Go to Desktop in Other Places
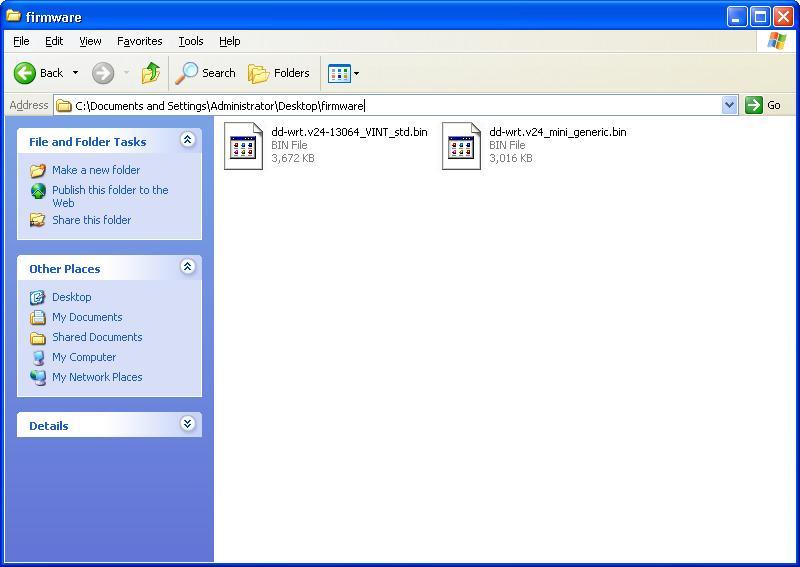This screenshot has width=800, height=567. (71, 297)
